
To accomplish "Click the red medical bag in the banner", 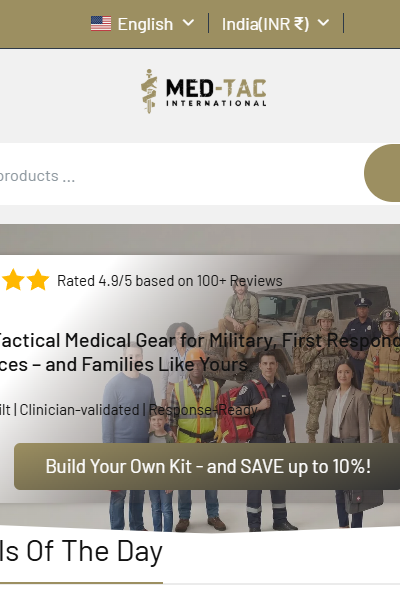I will pyautogui.click(x=240, y=410).
